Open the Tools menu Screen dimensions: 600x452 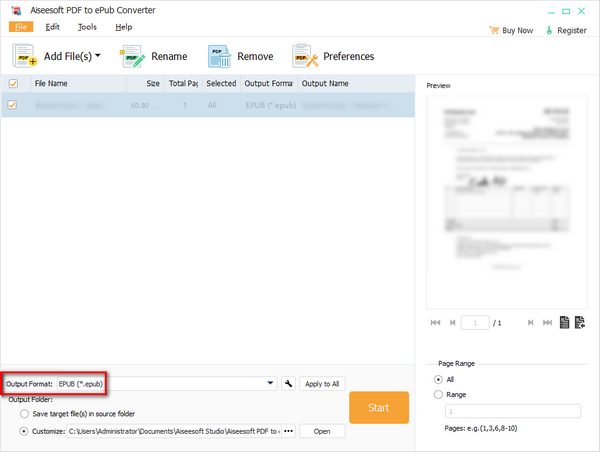[x=87, y=26]
